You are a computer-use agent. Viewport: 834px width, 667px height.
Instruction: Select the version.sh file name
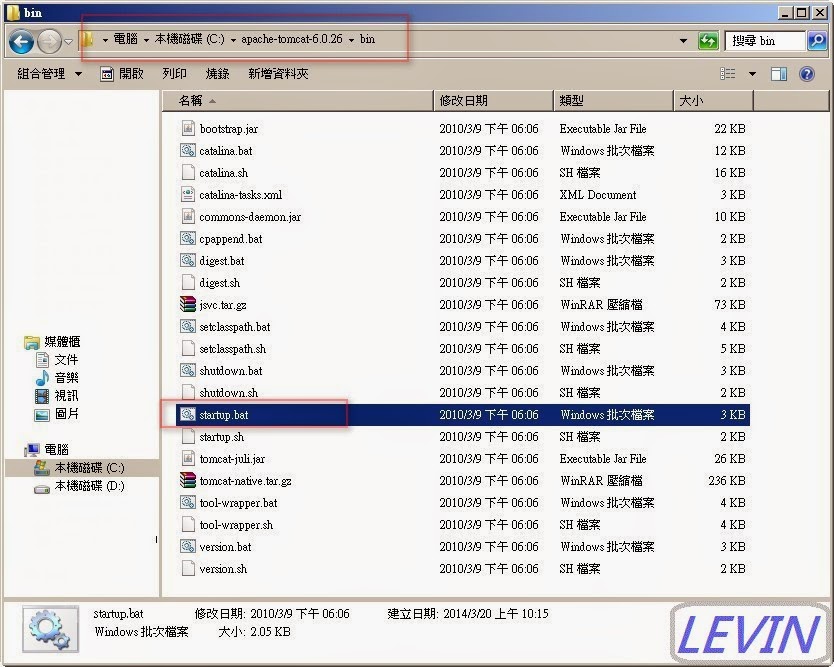pyautogui.click(x=223, y=569)
